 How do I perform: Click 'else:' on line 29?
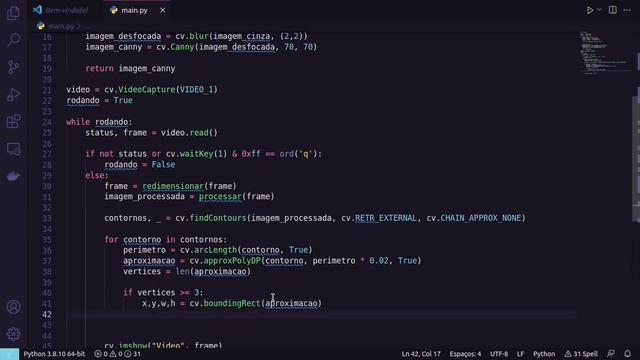pos(97,176)
